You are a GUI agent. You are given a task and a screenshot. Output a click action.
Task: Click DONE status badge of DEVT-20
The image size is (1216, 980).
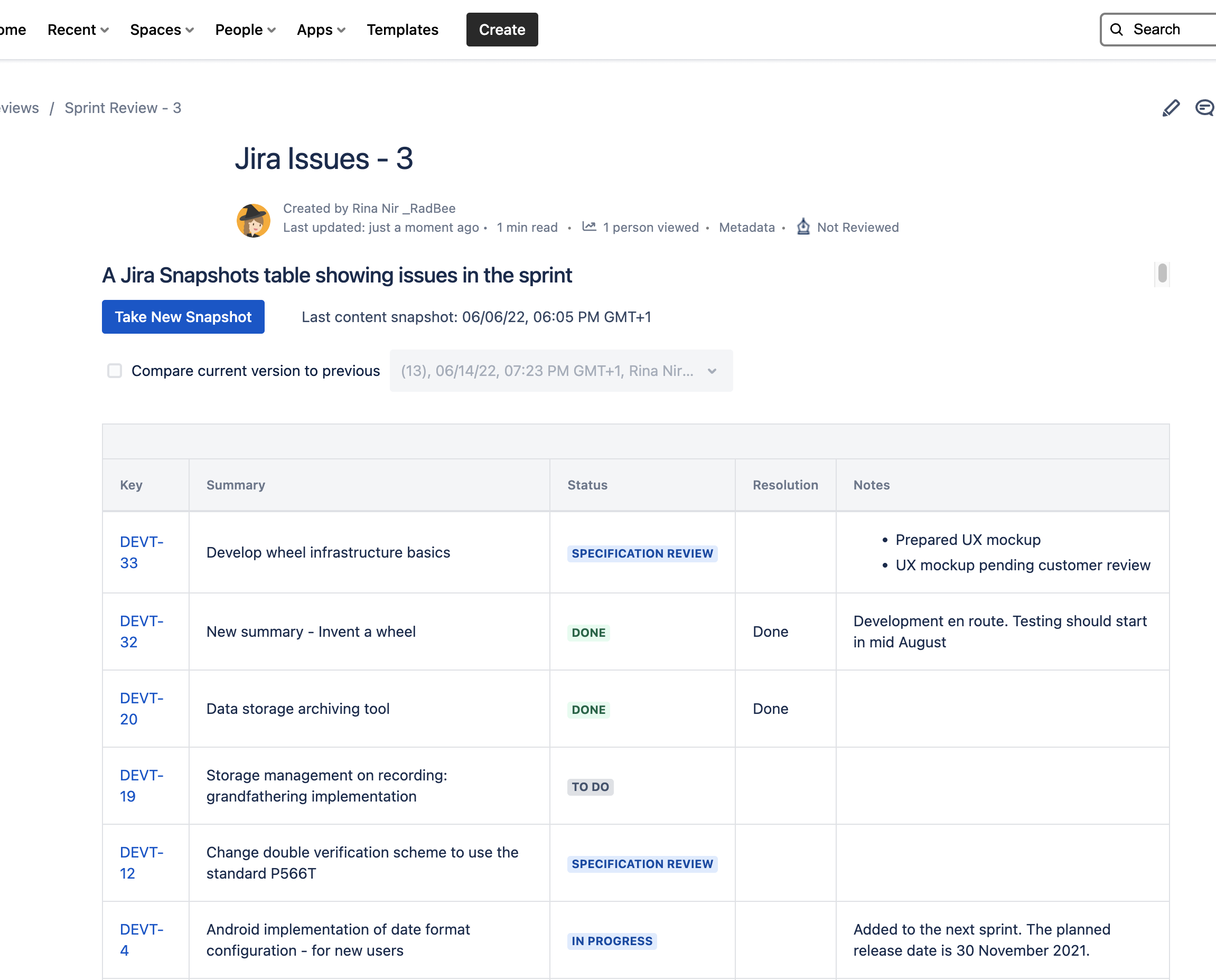point(588,710)
